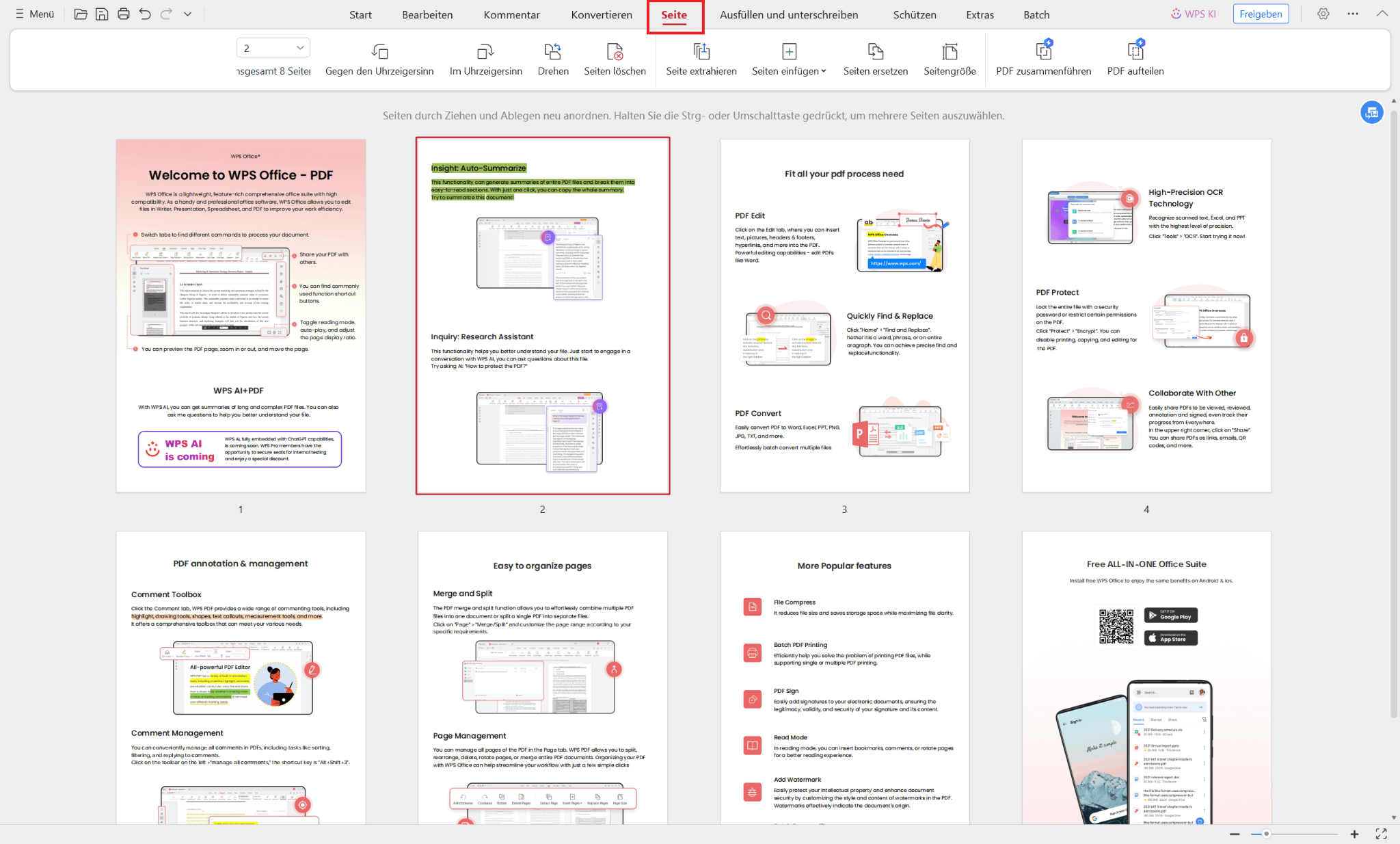
Task: Open the Schützen tab
Action: pos(914,14)
